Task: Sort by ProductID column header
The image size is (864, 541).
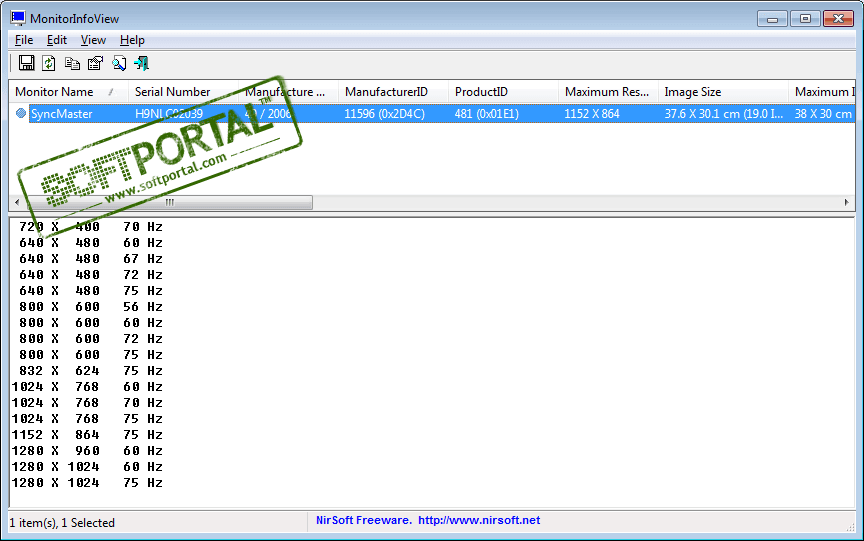Action: 503,92
